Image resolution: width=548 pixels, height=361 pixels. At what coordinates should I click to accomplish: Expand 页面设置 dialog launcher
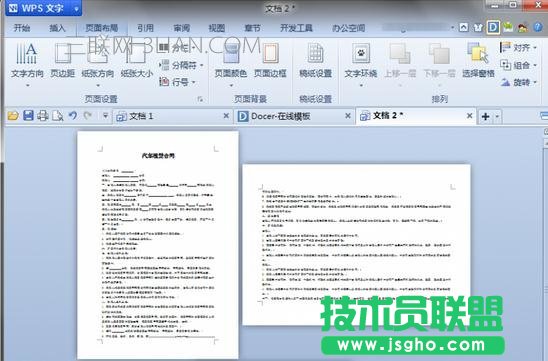[200, 99]
